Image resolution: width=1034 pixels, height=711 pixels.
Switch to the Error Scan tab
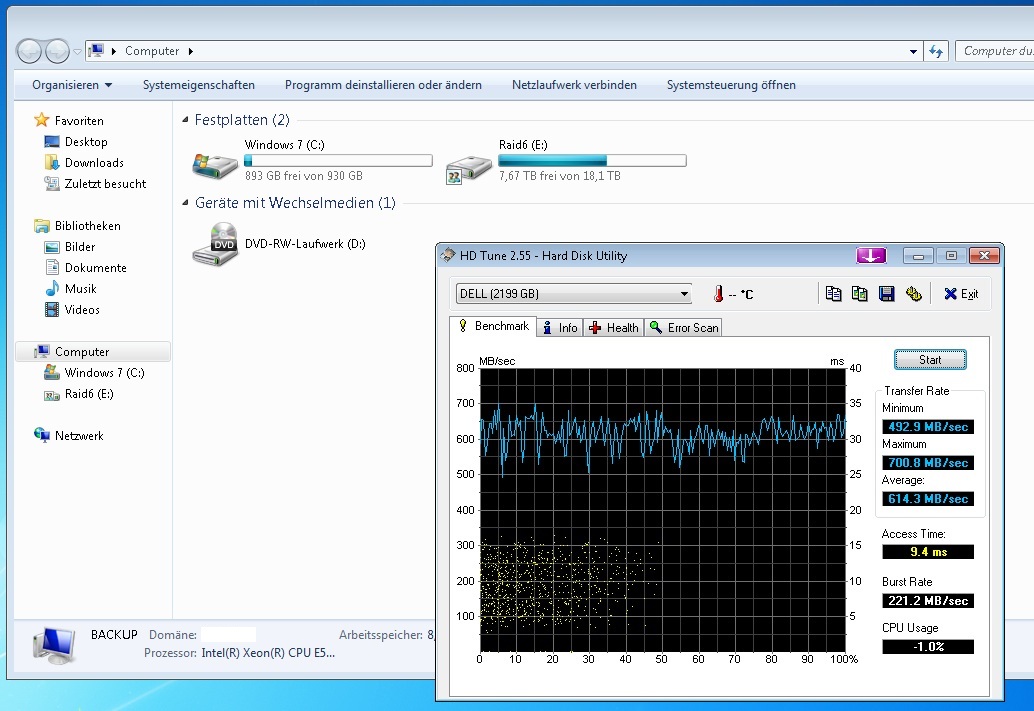tap(684, 328)
